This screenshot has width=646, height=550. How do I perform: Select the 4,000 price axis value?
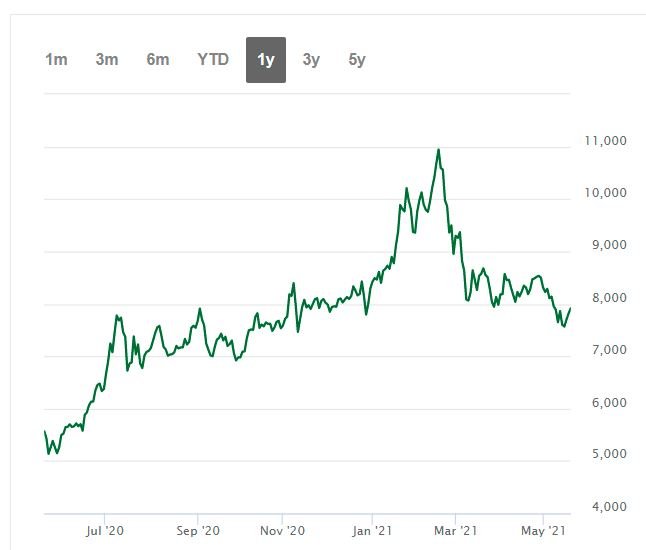(x=605, y=507)
